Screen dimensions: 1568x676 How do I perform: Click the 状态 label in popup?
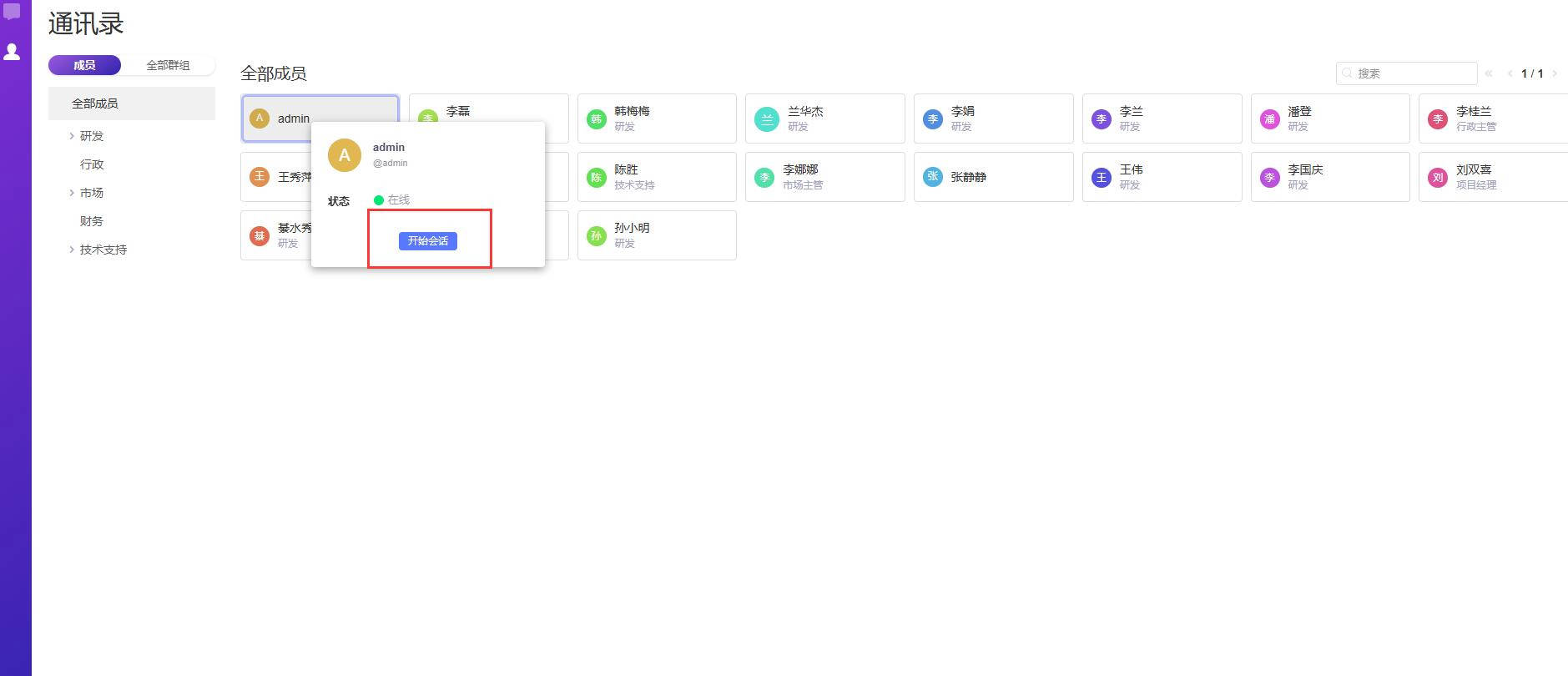(x=339, y=201)
